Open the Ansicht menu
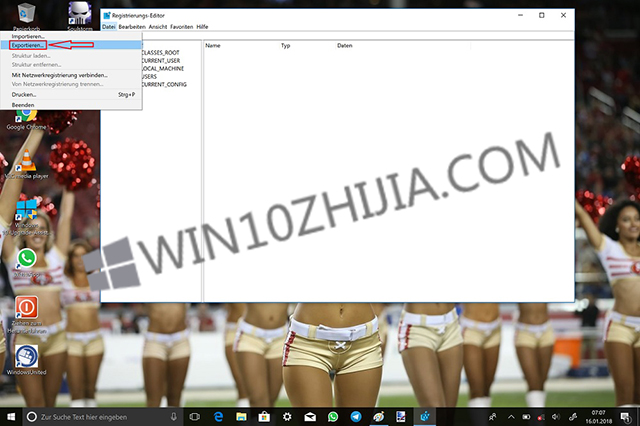The height and width of the screenshot is (426, 640). (158, 27)
